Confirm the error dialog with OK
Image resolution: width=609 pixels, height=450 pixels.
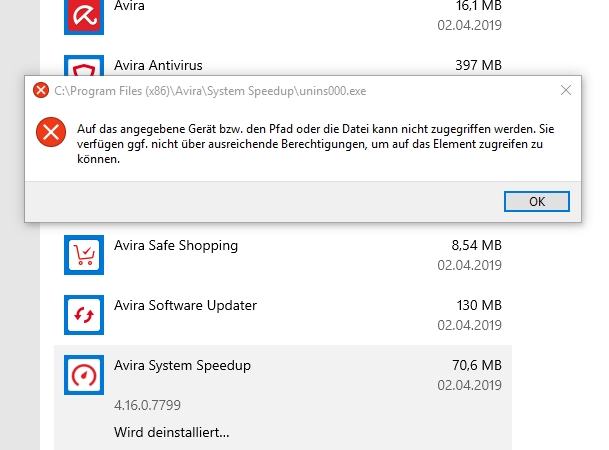point(537,202)
